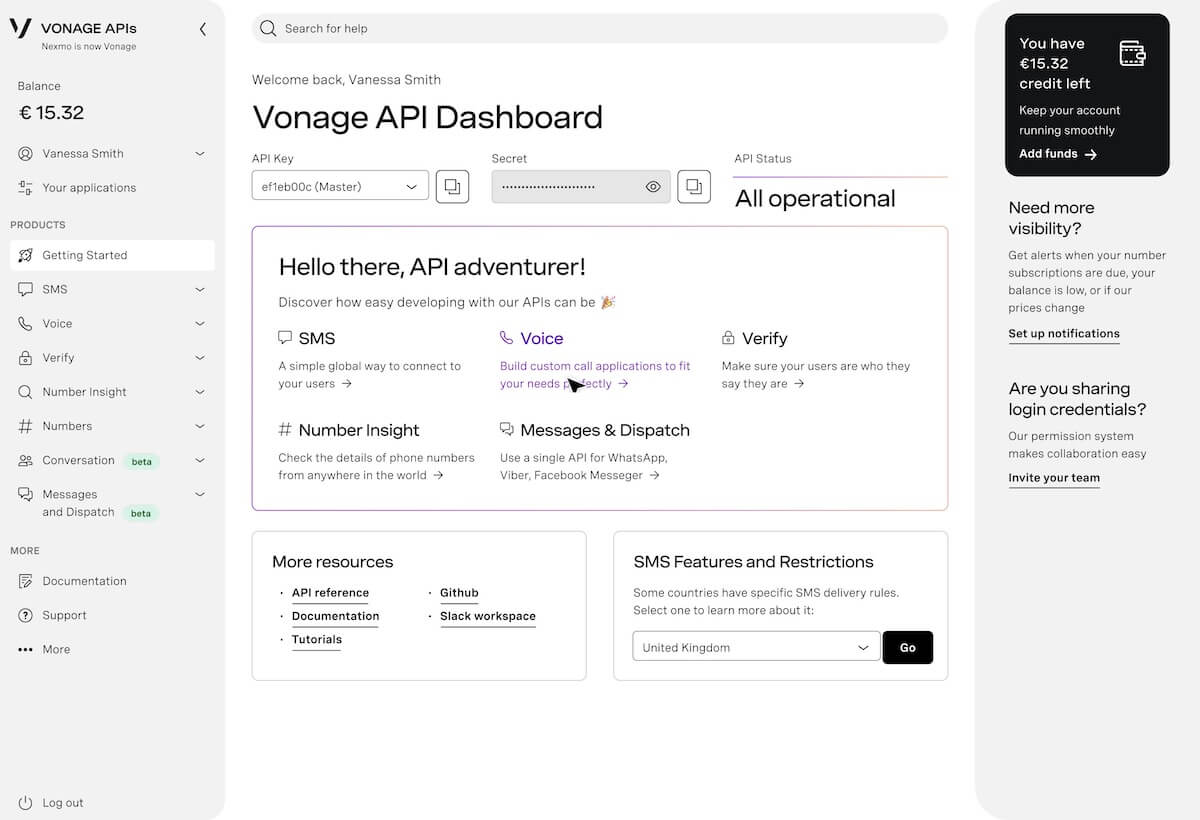
Task: Expand the SMS sidebar menu
Action: [x=199, y=290]
